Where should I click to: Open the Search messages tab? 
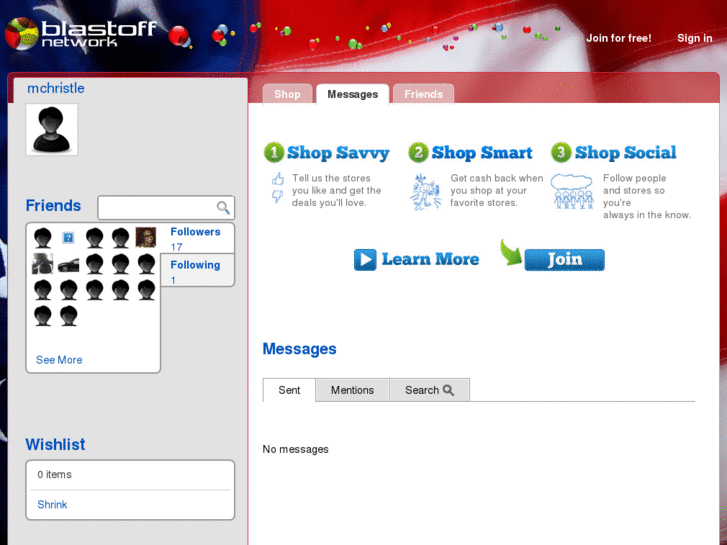click(429, 390)
